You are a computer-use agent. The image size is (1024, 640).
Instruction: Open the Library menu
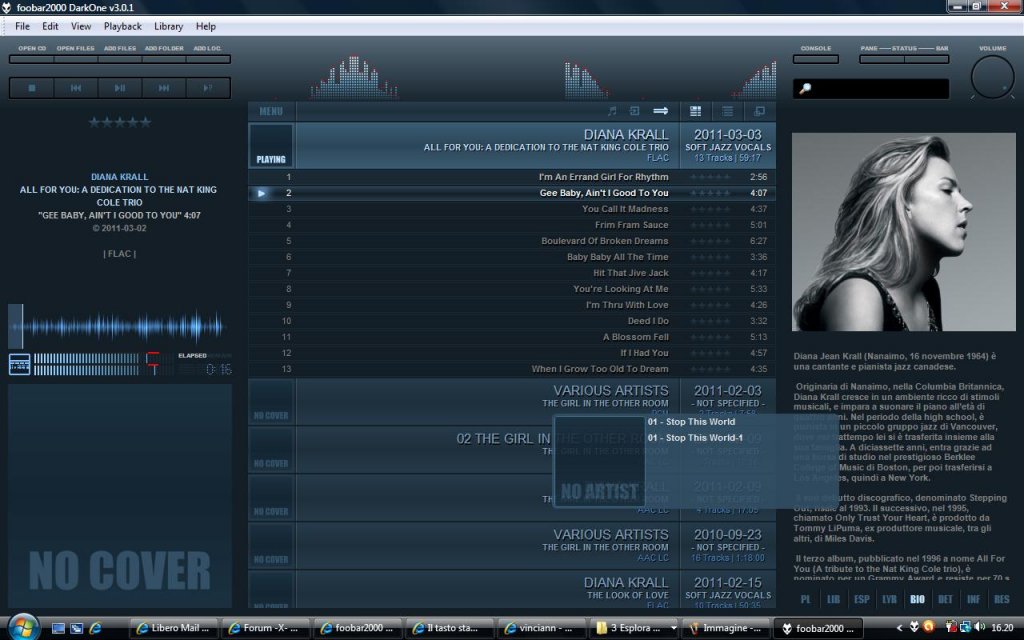[x=168, y=26]
